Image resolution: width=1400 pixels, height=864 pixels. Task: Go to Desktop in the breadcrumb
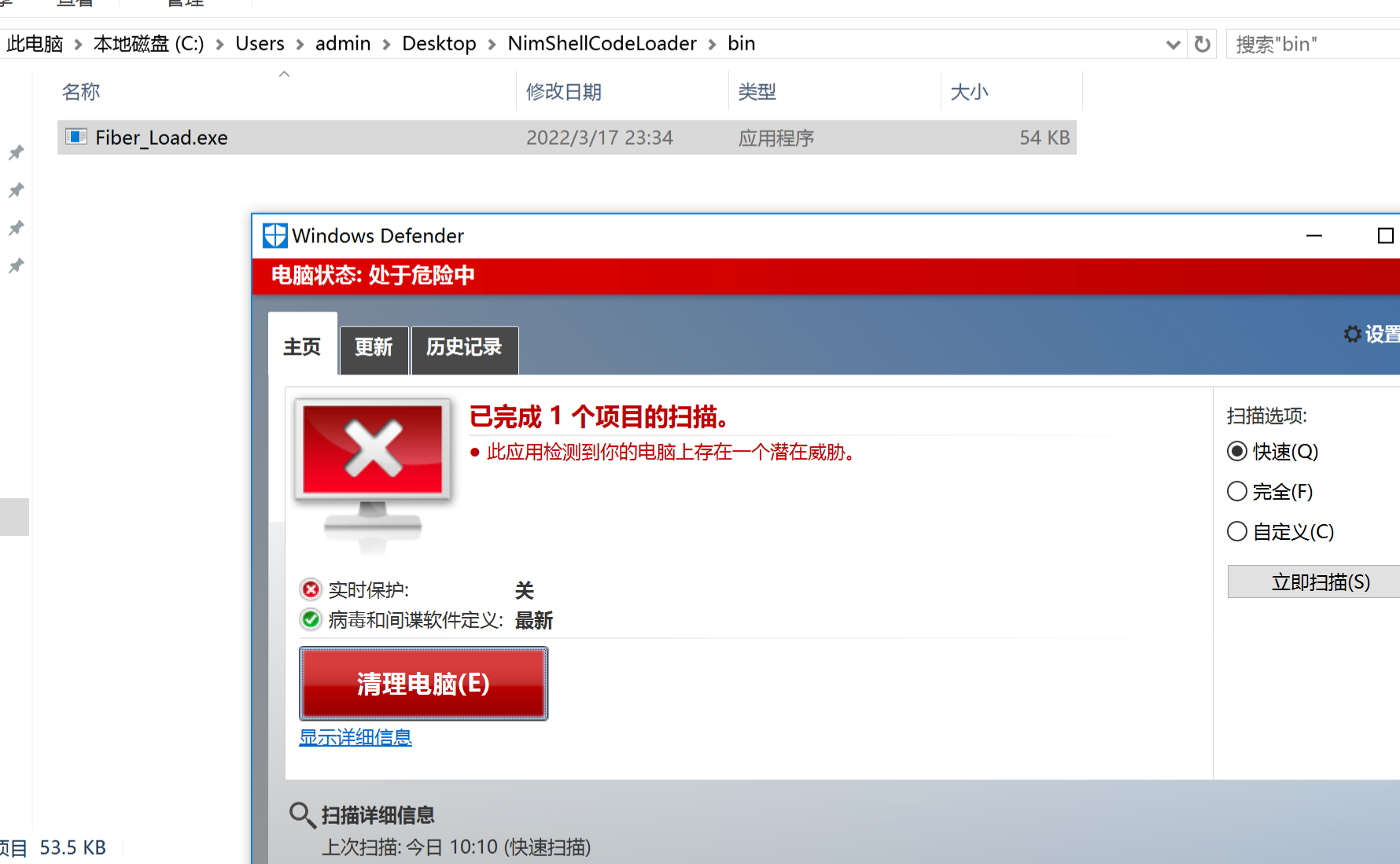(439, 44)
